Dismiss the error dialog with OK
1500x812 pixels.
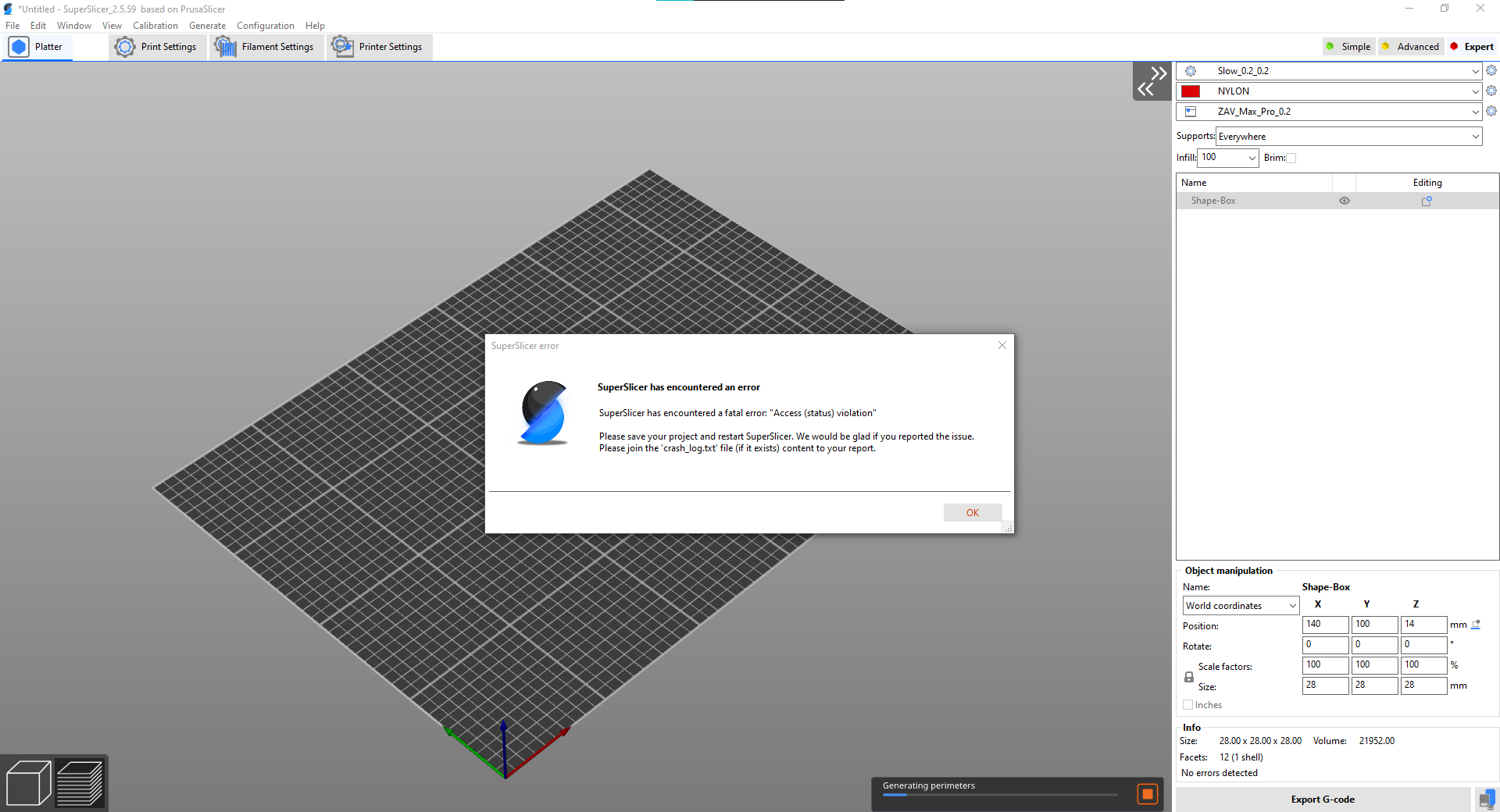[x=972, y=512]
